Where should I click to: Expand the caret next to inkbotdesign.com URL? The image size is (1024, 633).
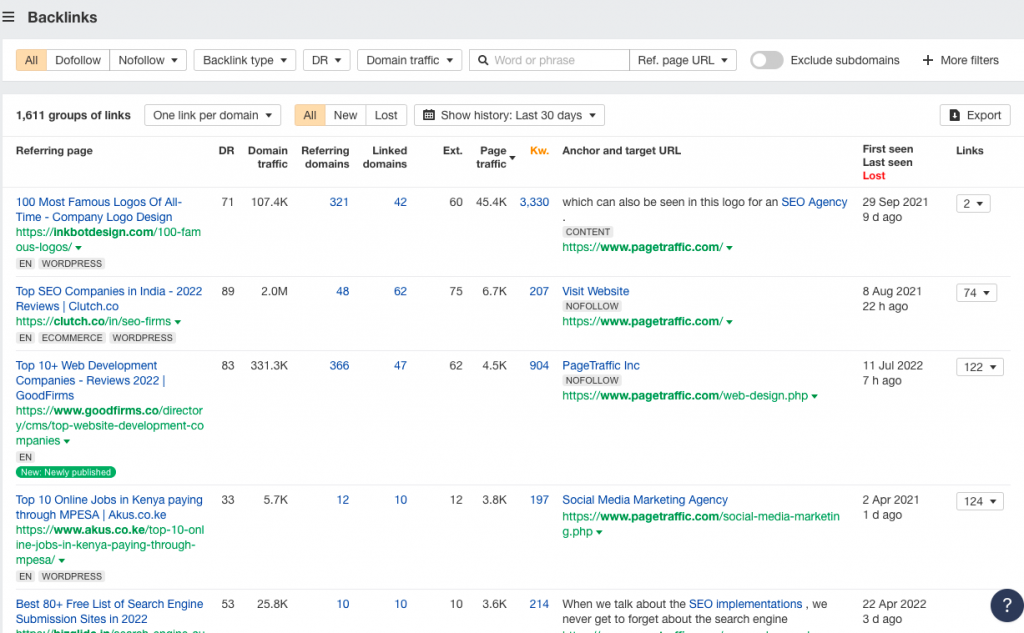pos(79,247)
